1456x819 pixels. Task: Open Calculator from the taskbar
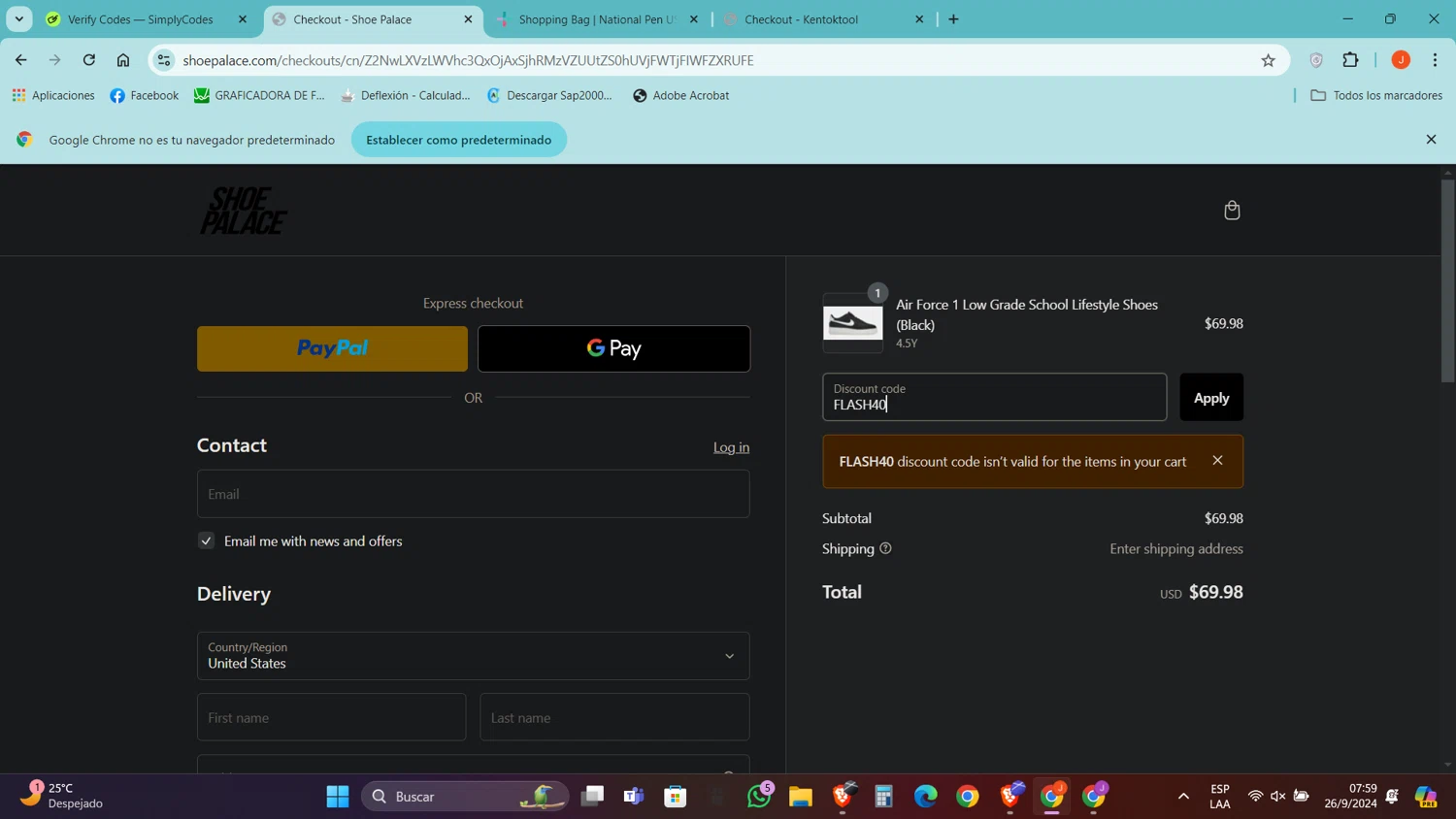tap(883, 797)
